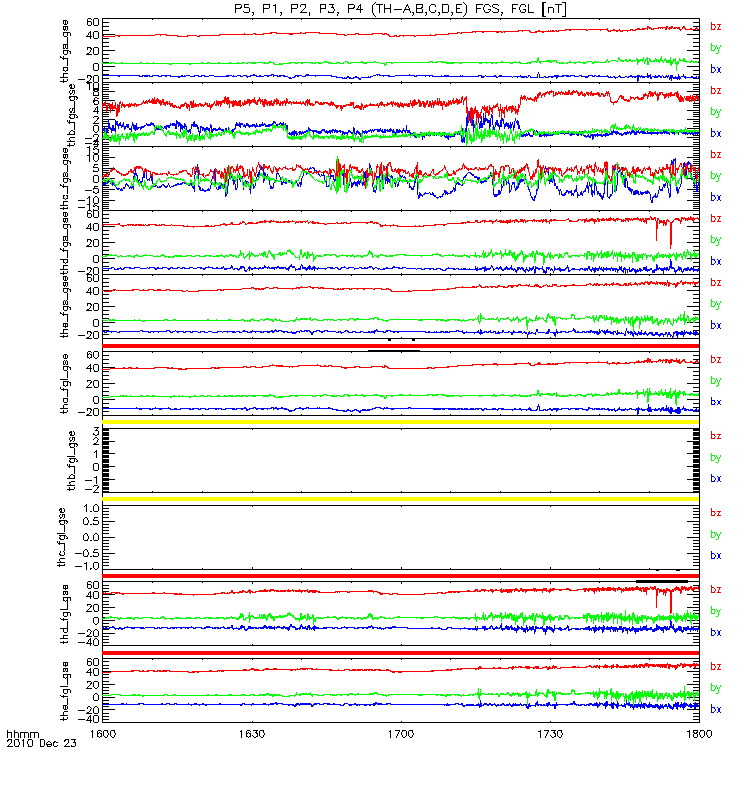This screenshot has width=750, height=800.
Task: Select the thd_fgl_gse axis label
Action: click(64, 614)
